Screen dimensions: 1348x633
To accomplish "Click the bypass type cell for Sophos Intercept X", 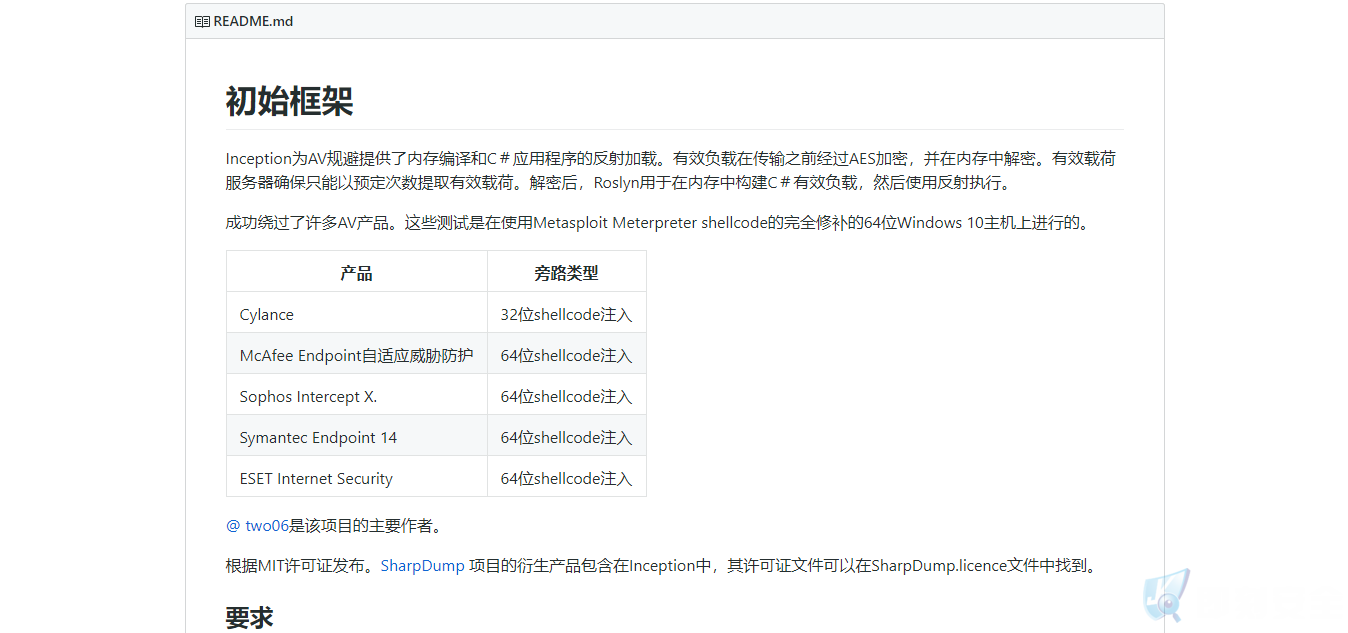I will click(567, 395).
